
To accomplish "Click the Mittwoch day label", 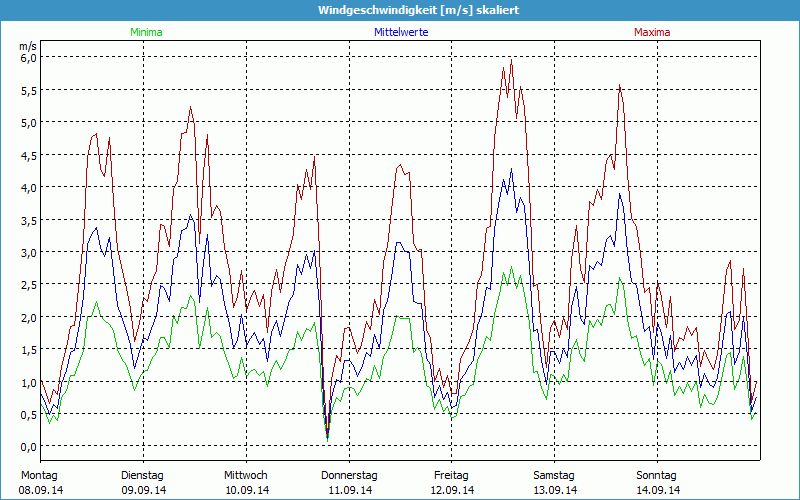I will coord(246,476).
